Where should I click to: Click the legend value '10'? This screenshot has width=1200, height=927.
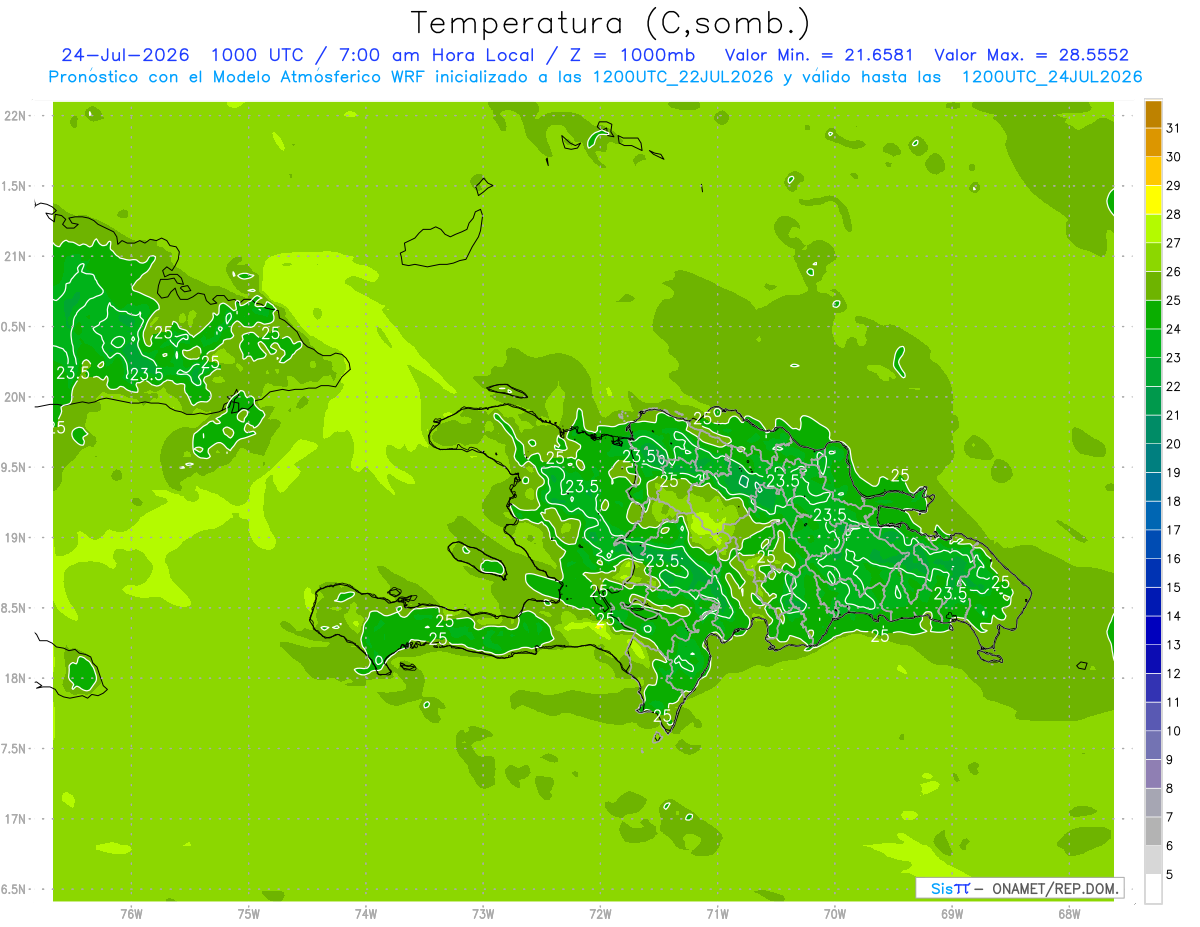tap(1173, 730)
